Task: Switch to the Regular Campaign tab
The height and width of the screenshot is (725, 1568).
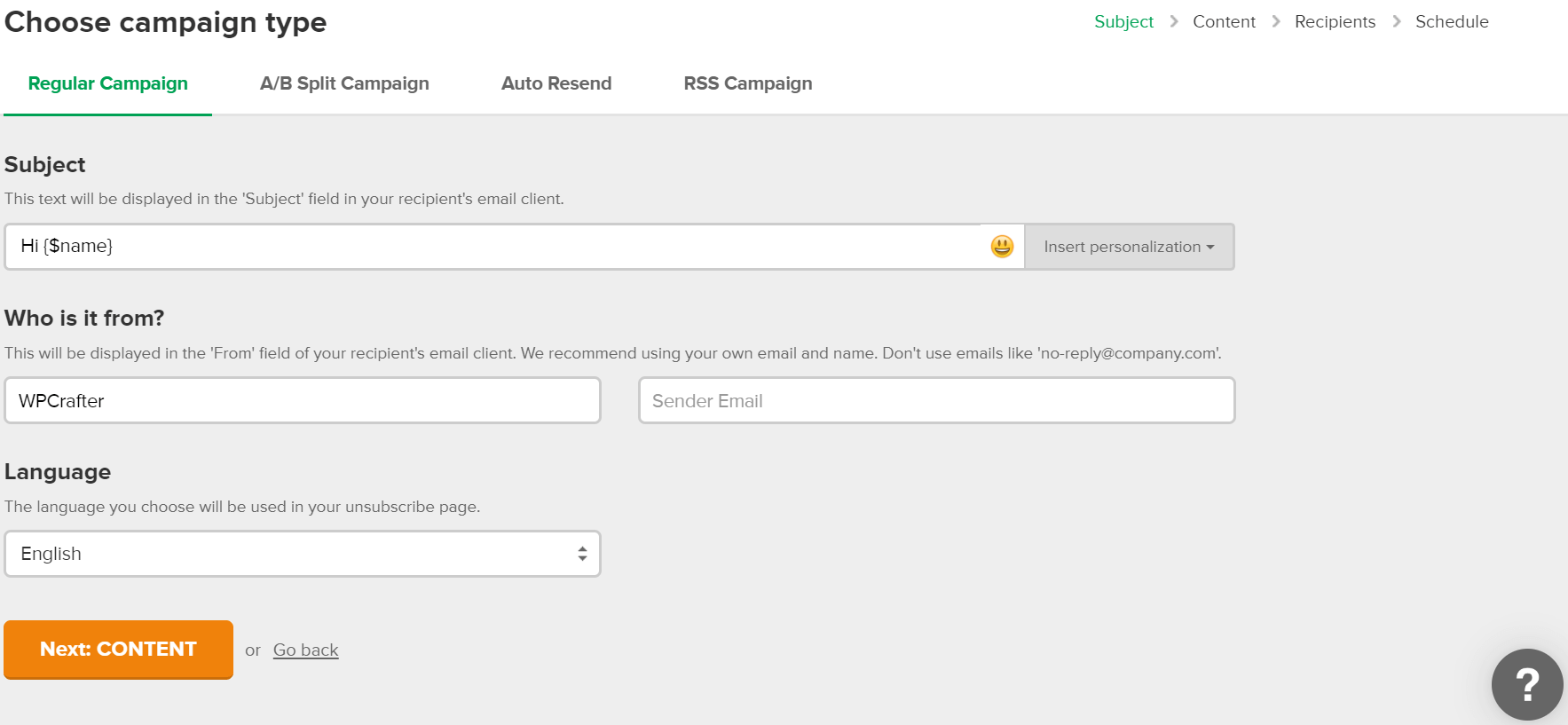Action: point(108,83)
